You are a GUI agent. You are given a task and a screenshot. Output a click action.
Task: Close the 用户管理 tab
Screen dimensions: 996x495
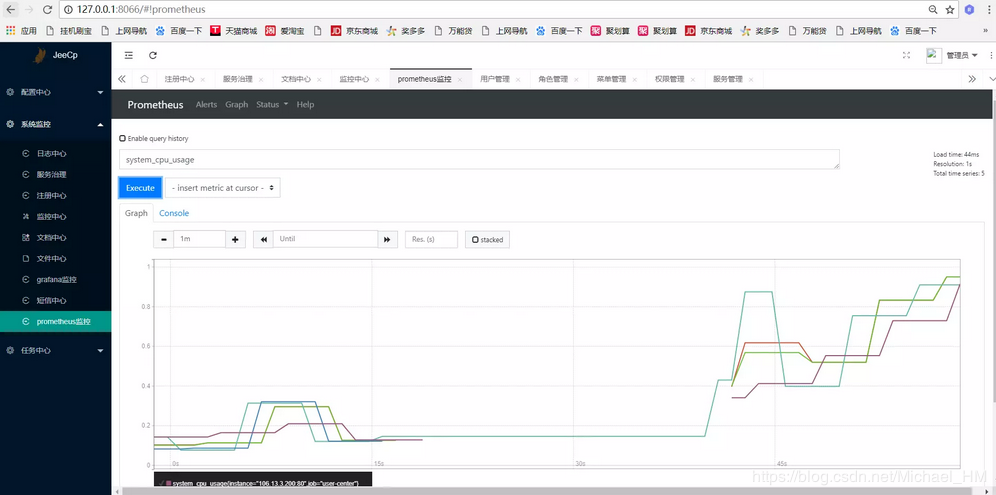tap(518, 80)
